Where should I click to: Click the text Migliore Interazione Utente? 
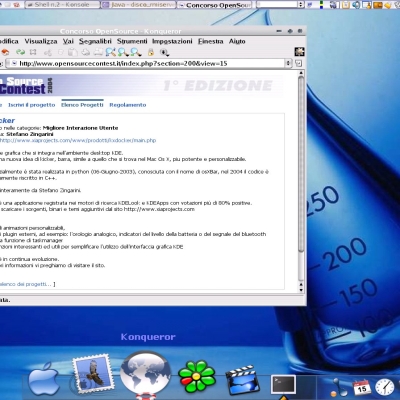[80, 128]
